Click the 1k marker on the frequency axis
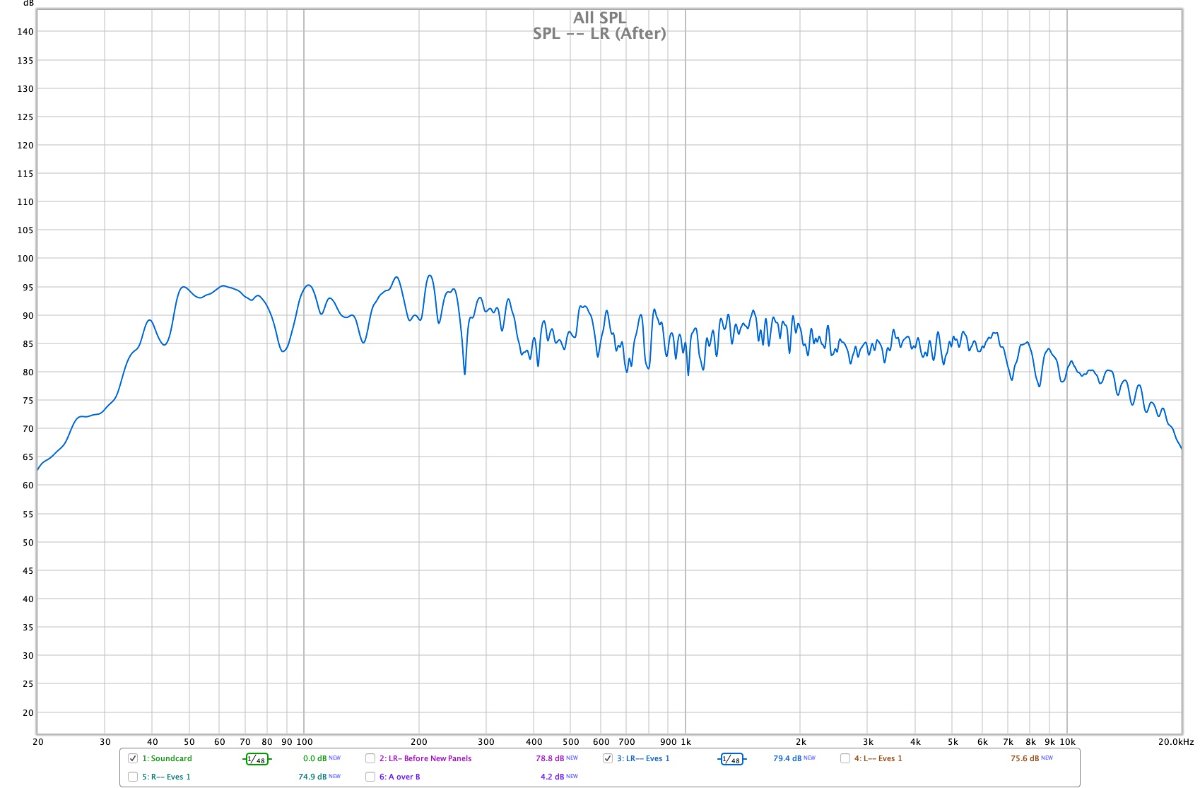1200x788 pixels. [685, 742]
